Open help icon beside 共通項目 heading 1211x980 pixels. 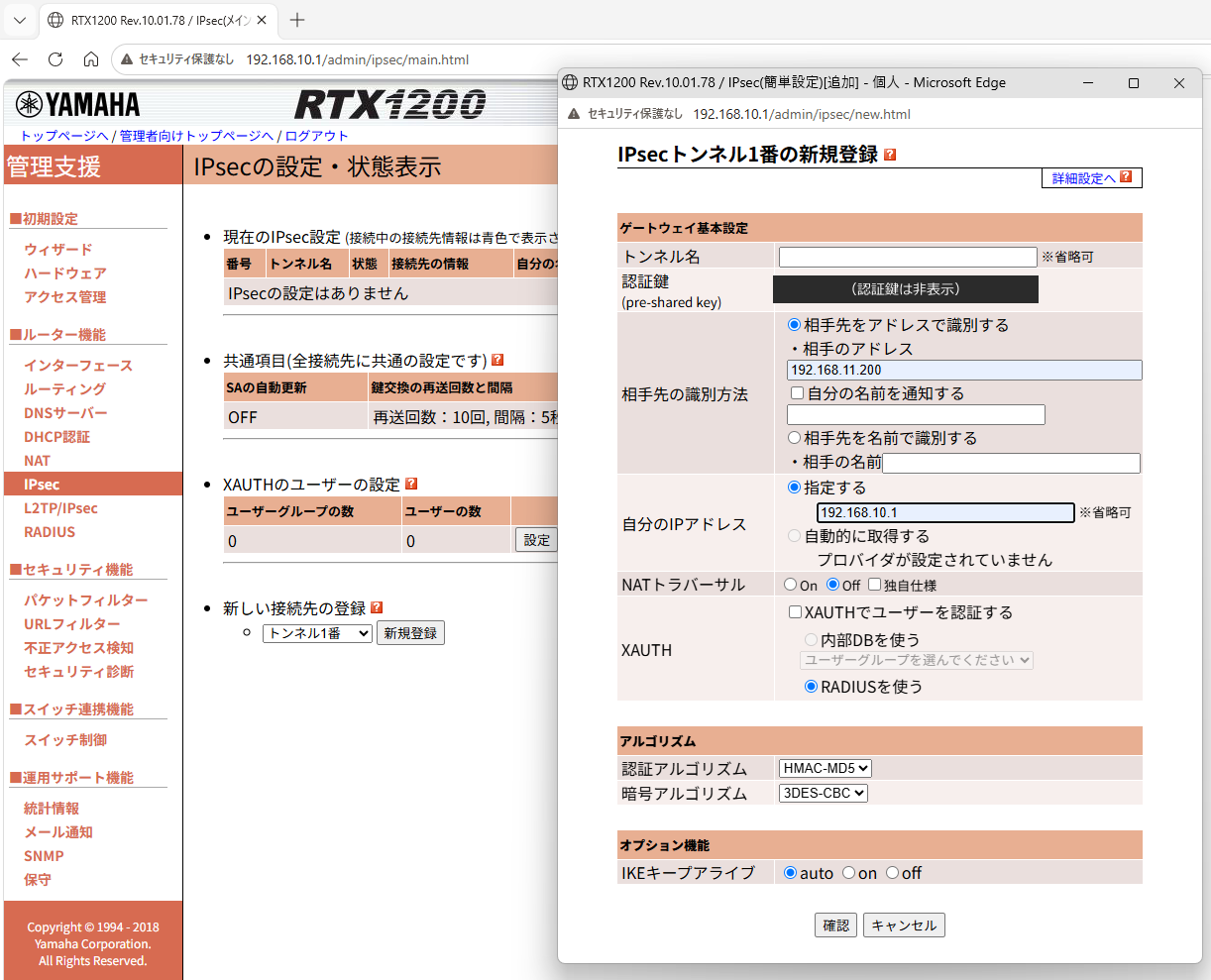click(497, 360)
